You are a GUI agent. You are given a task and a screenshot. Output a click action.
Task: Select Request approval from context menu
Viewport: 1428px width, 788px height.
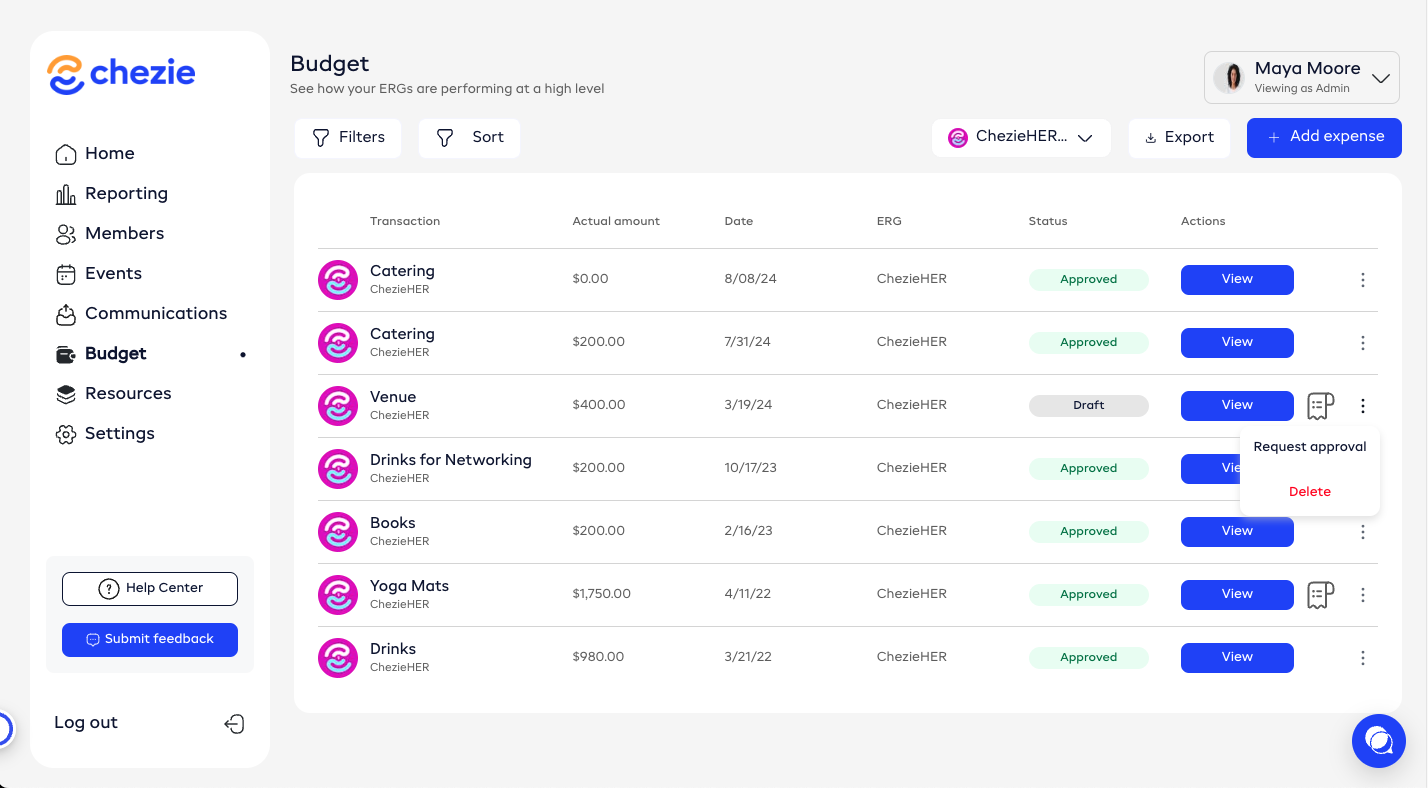pos(1309,447)
